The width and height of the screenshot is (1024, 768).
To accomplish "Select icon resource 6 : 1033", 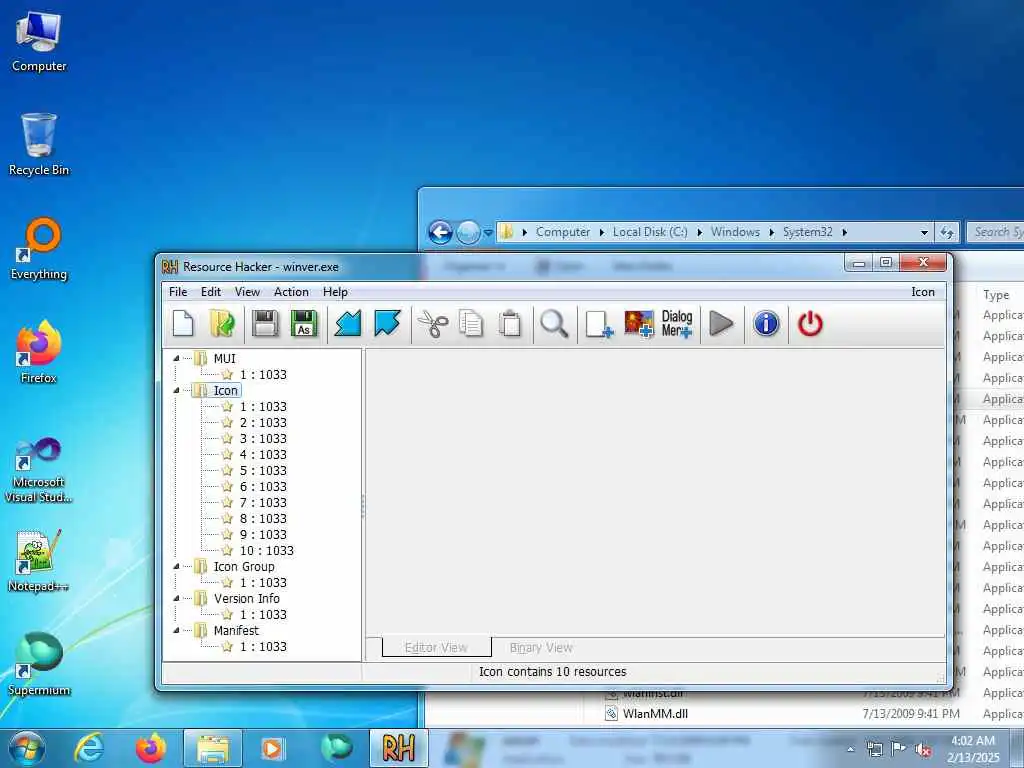I will pyautogui.click(x=263, y=487).
